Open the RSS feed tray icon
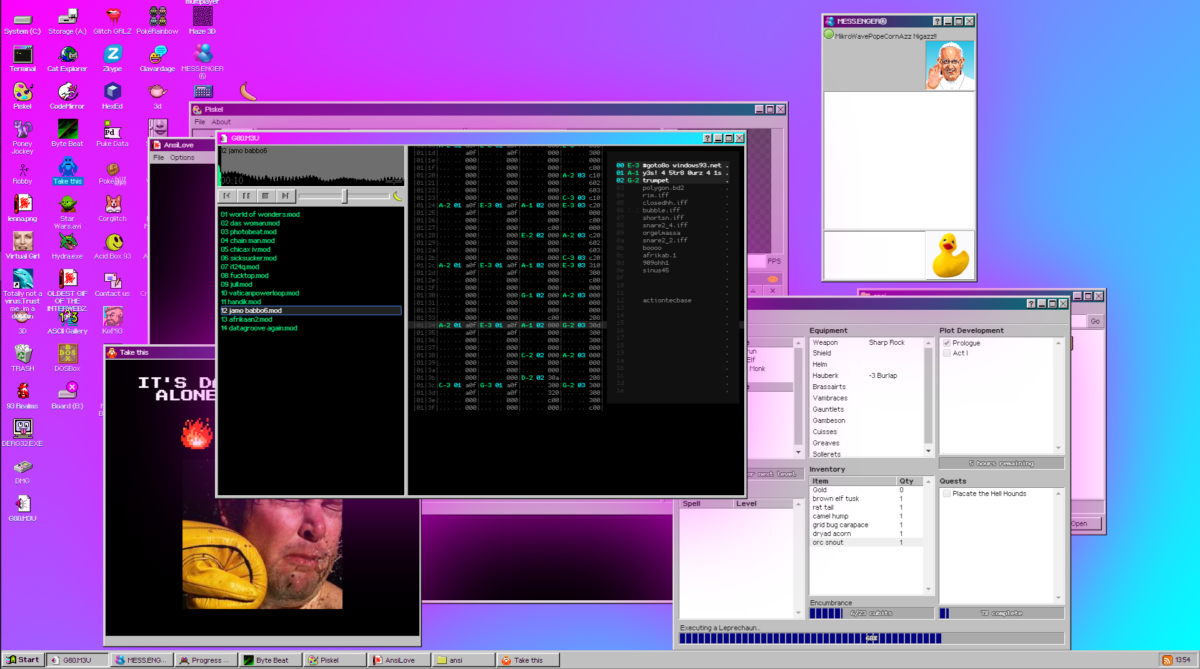The width and height of the screenshot is (1200, 669). point(1166,660)
